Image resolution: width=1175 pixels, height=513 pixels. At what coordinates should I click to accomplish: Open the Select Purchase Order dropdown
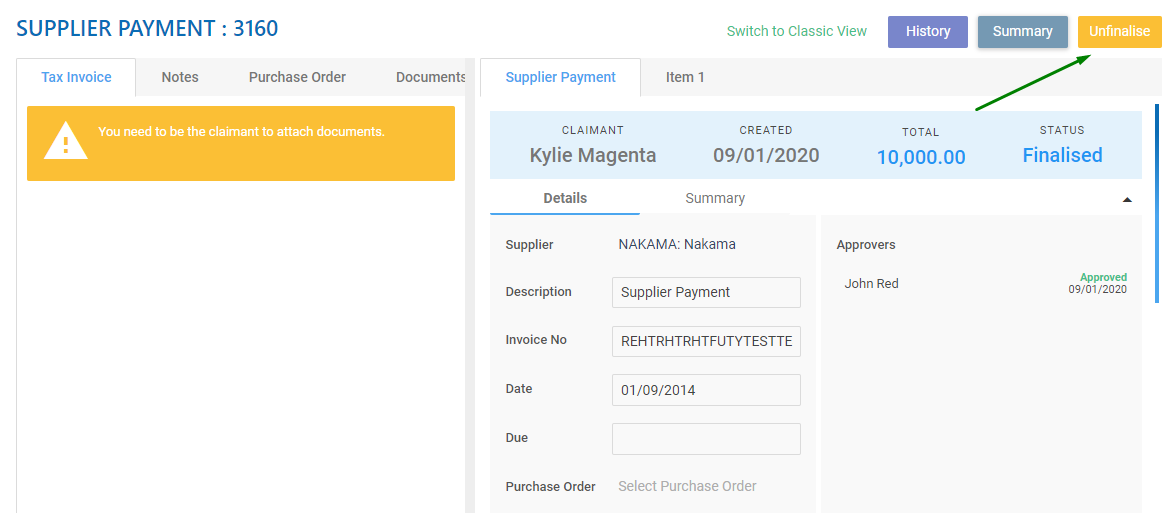click(x=687, y=486)
